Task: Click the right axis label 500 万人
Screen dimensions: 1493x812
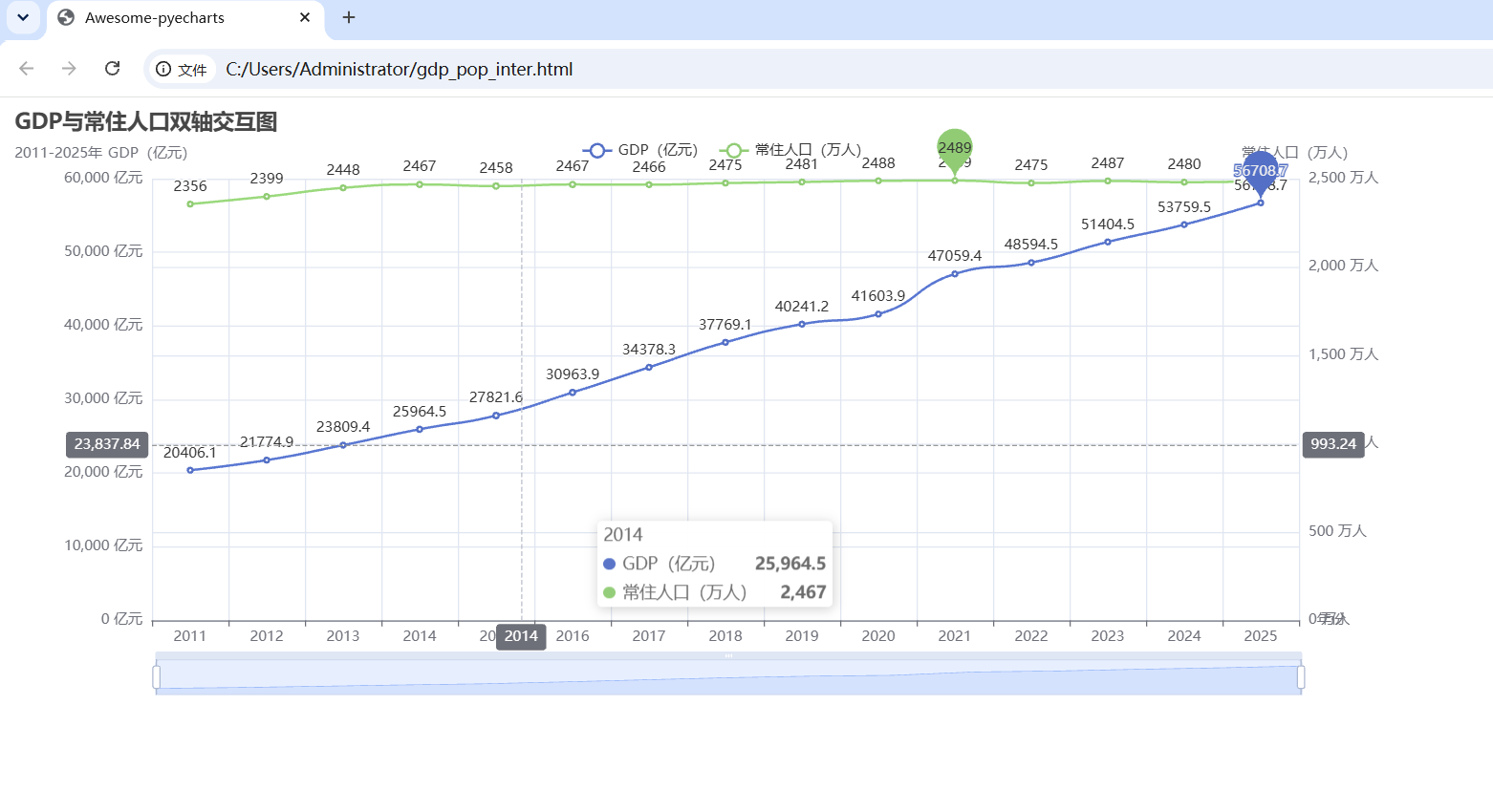Action: point(1338,531)
